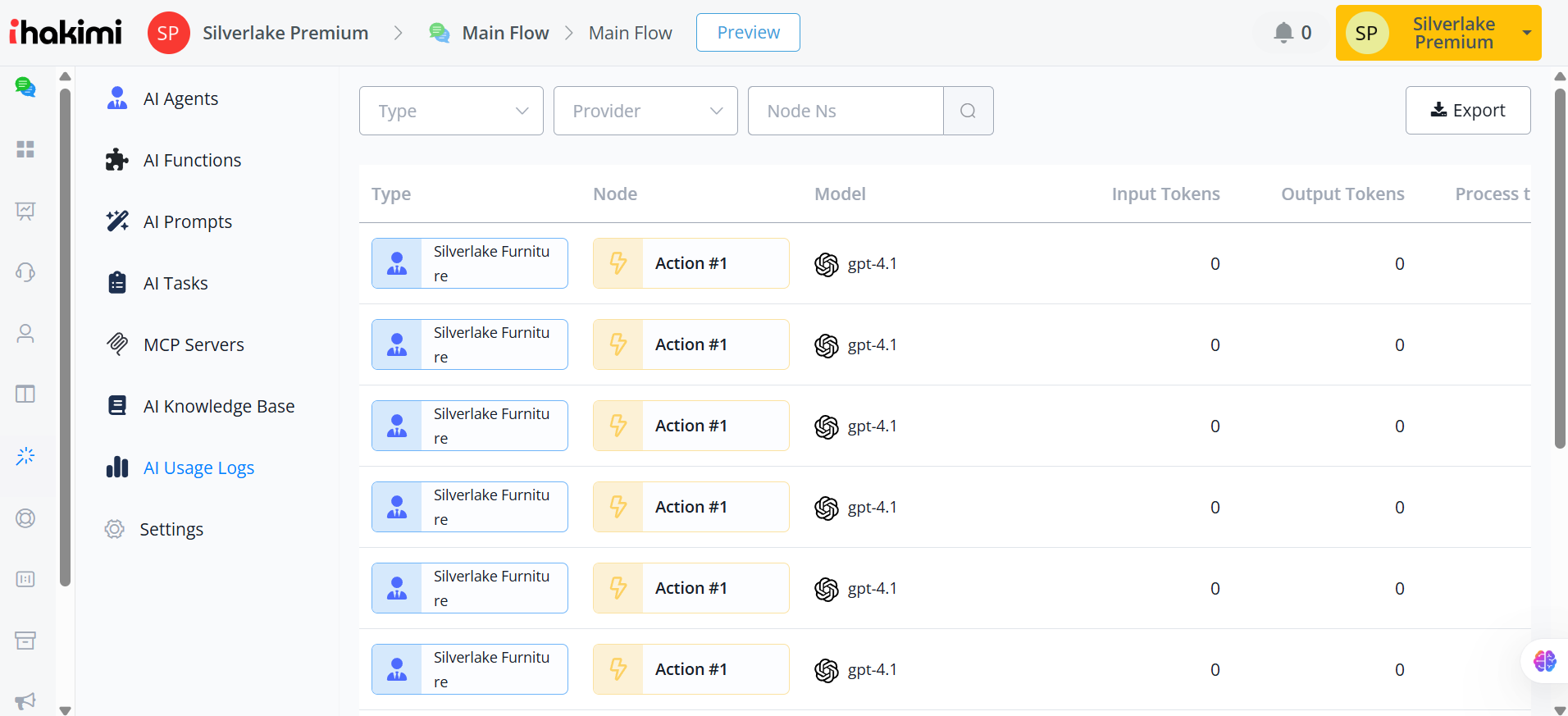
Task: Open the floating AI brain assistant icon
Action: [1545, 661]
